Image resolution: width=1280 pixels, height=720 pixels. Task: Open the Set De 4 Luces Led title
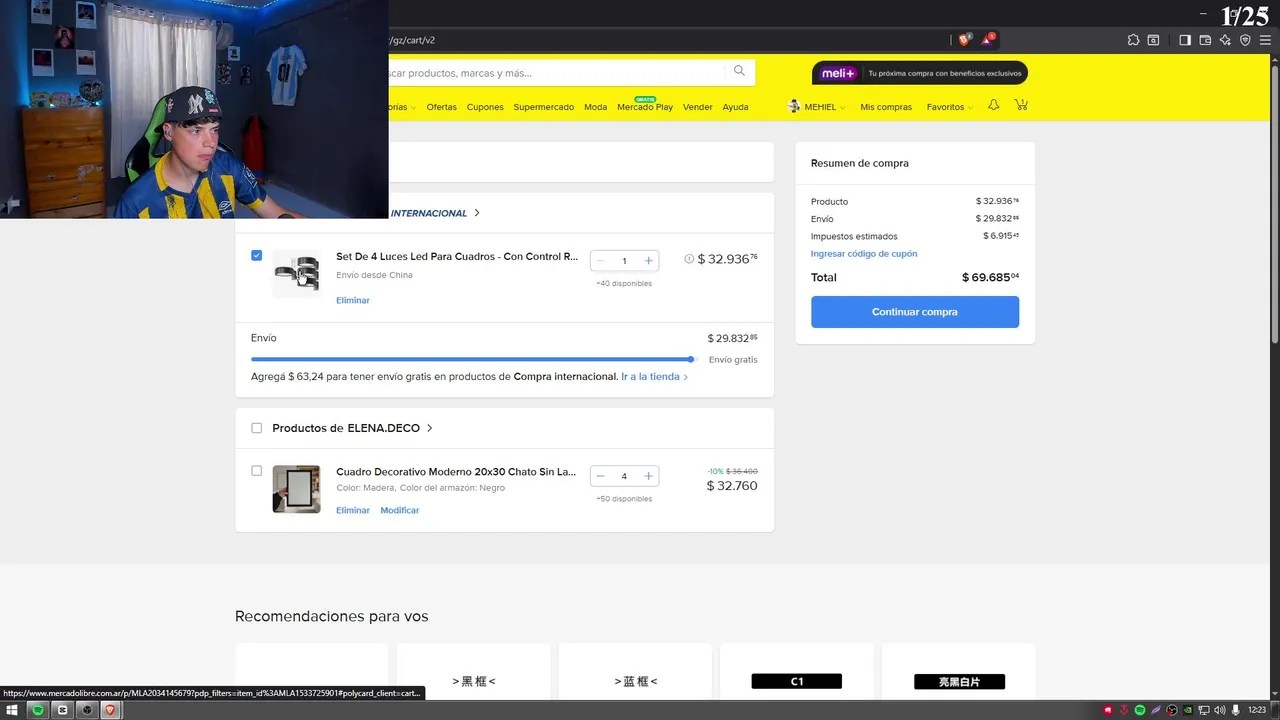coord(457,257)
